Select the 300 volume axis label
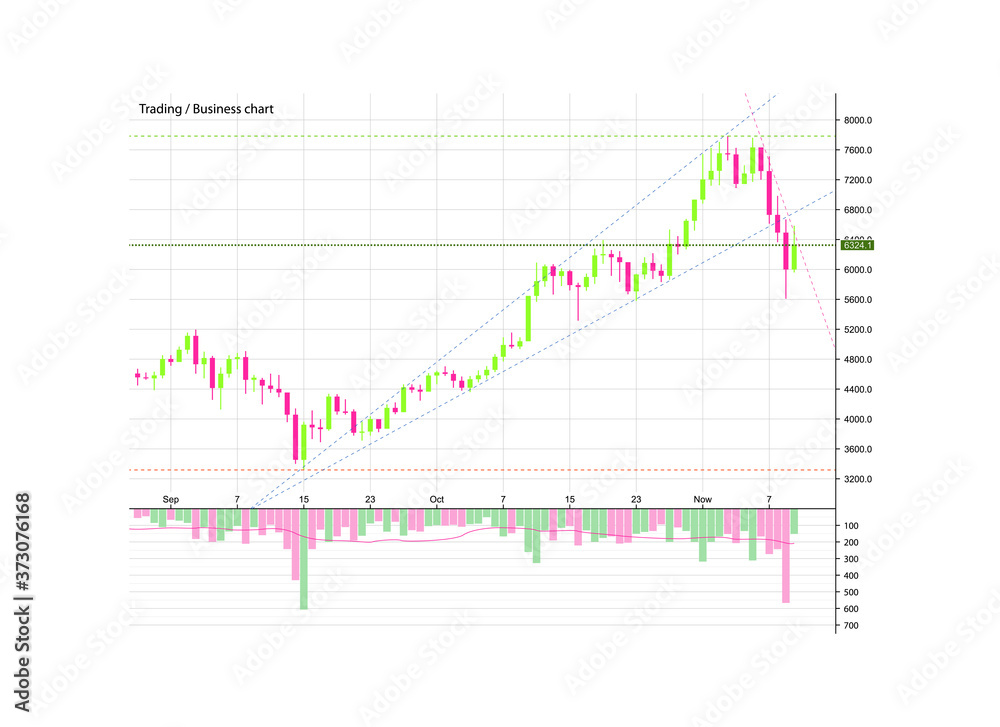This screenshot has height=727, width=1000. tap(851, 559)
